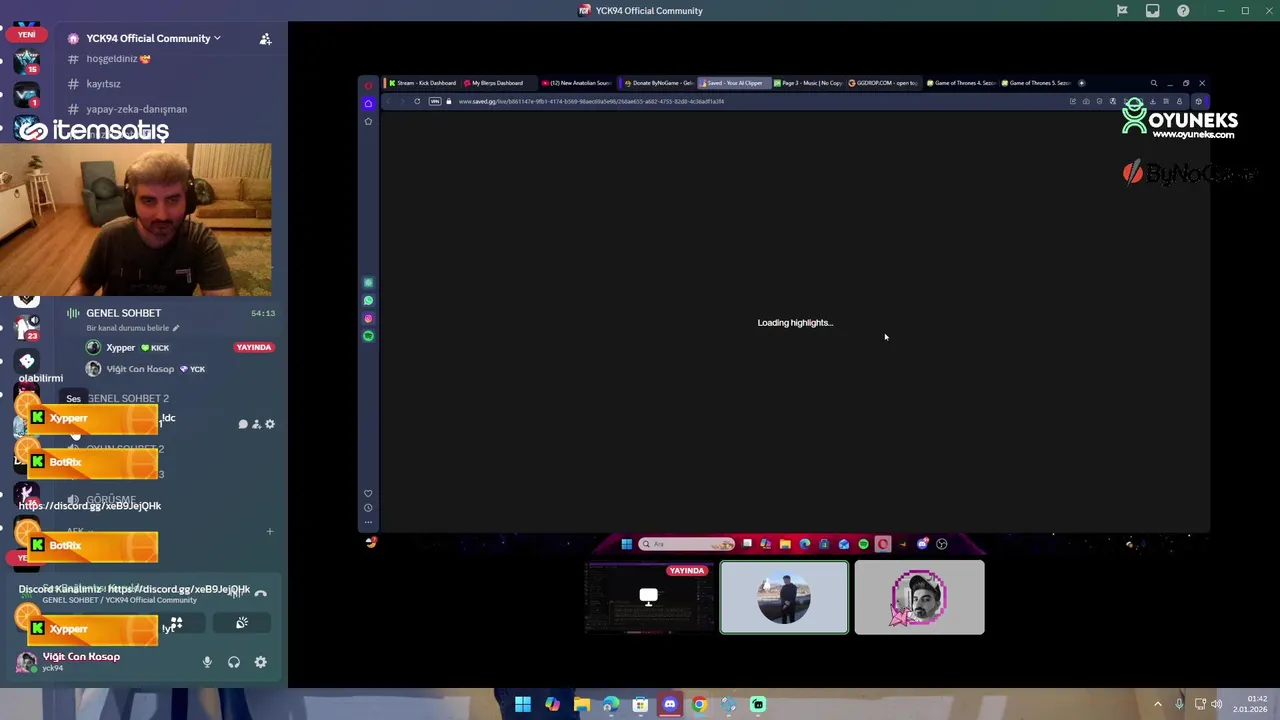The width and height of the screenshot is (1280, 720).
Task: Select the pixel-art avatar participant tile
Action: pos(920,597)
